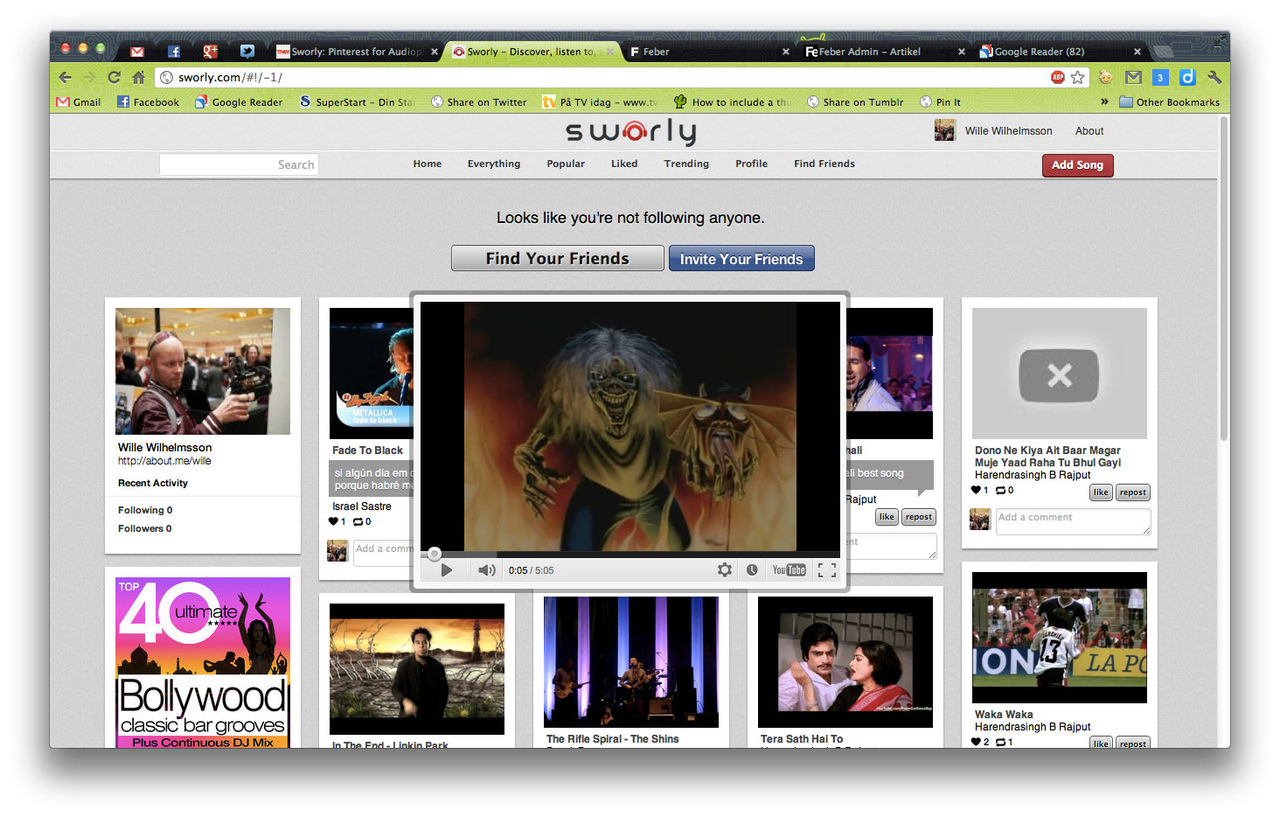
Task: Click the user avatar beside Wille Wilhelmsson in header
Action: (x=945, y=130)
